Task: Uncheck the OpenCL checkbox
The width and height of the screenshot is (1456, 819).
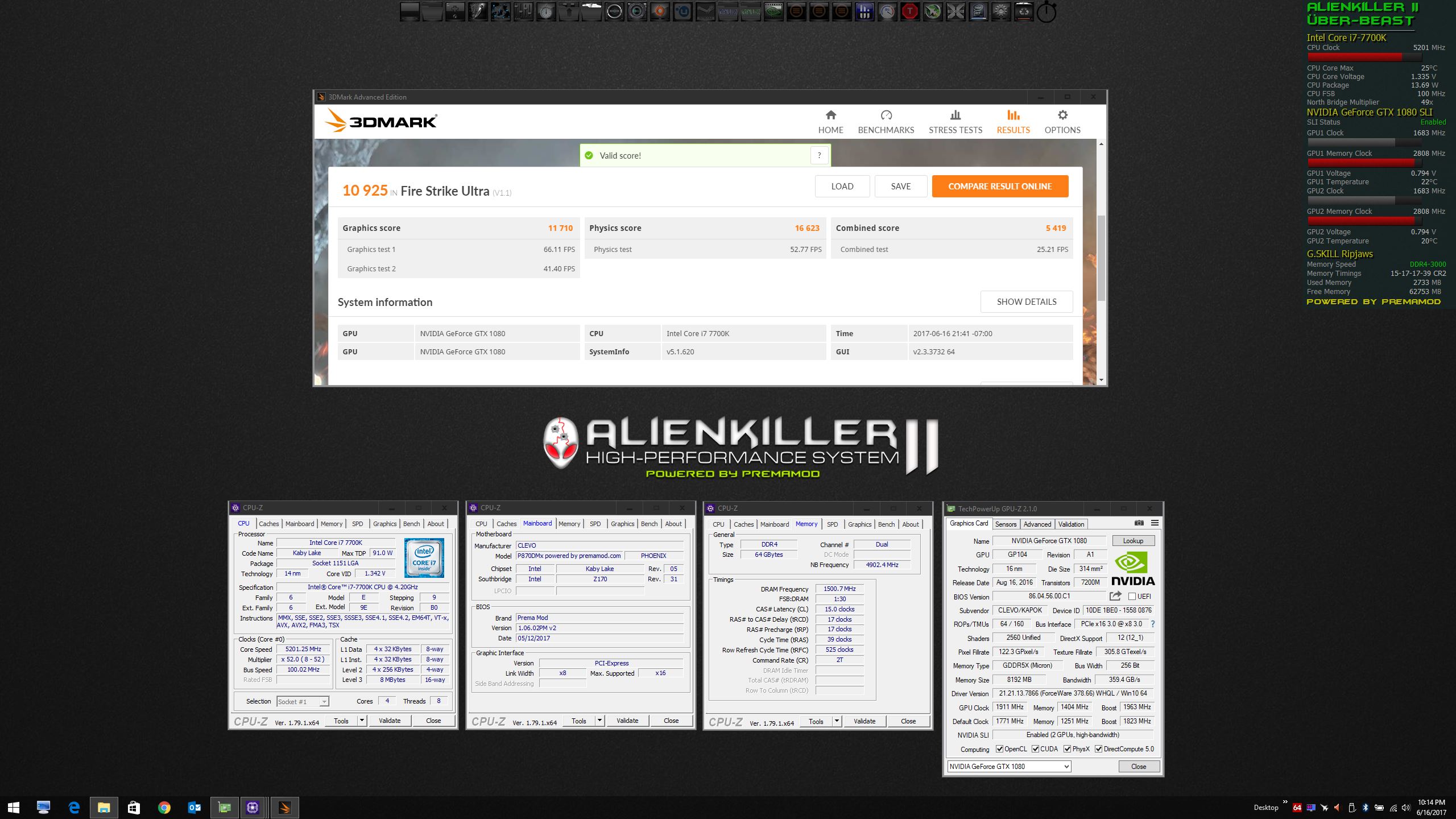Action: 1000,749
